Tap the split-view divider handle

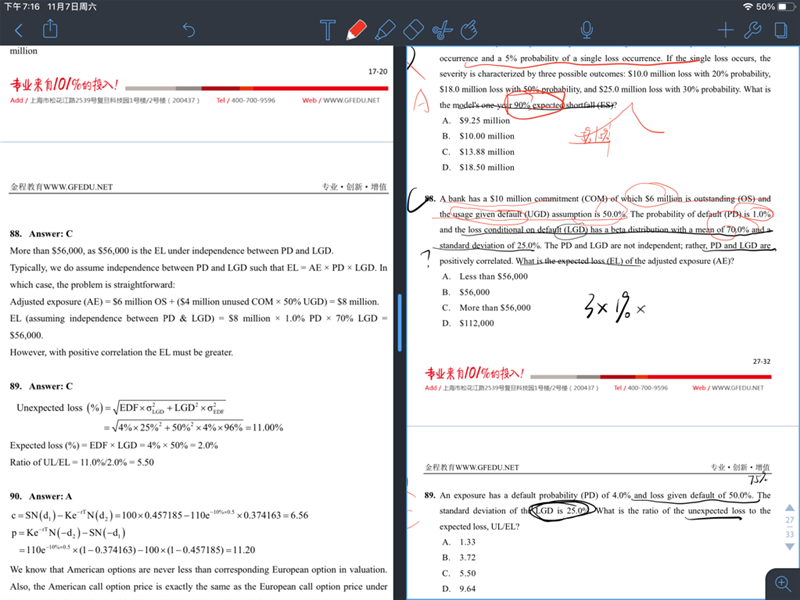point(399,322)
